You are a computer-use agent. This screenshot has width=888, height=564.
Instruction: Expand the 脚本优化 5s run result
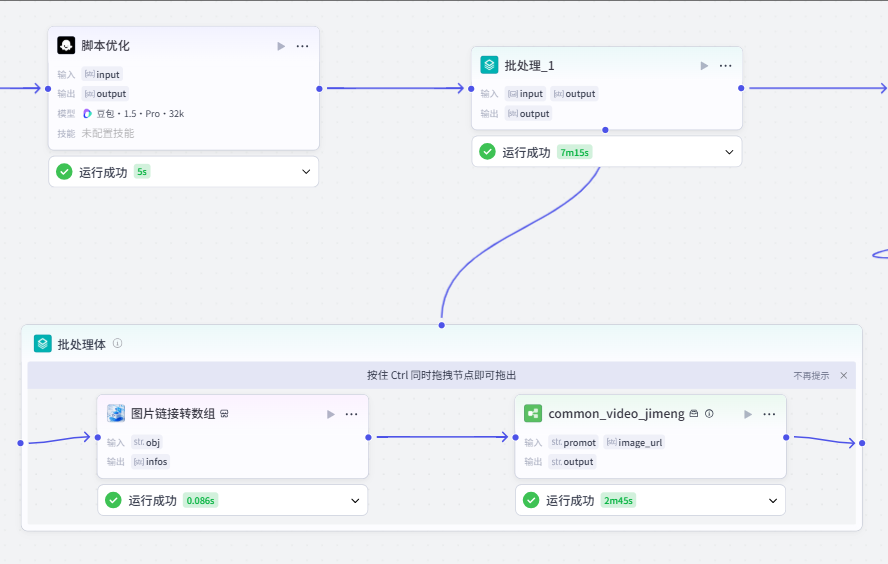tap(306, 172)
